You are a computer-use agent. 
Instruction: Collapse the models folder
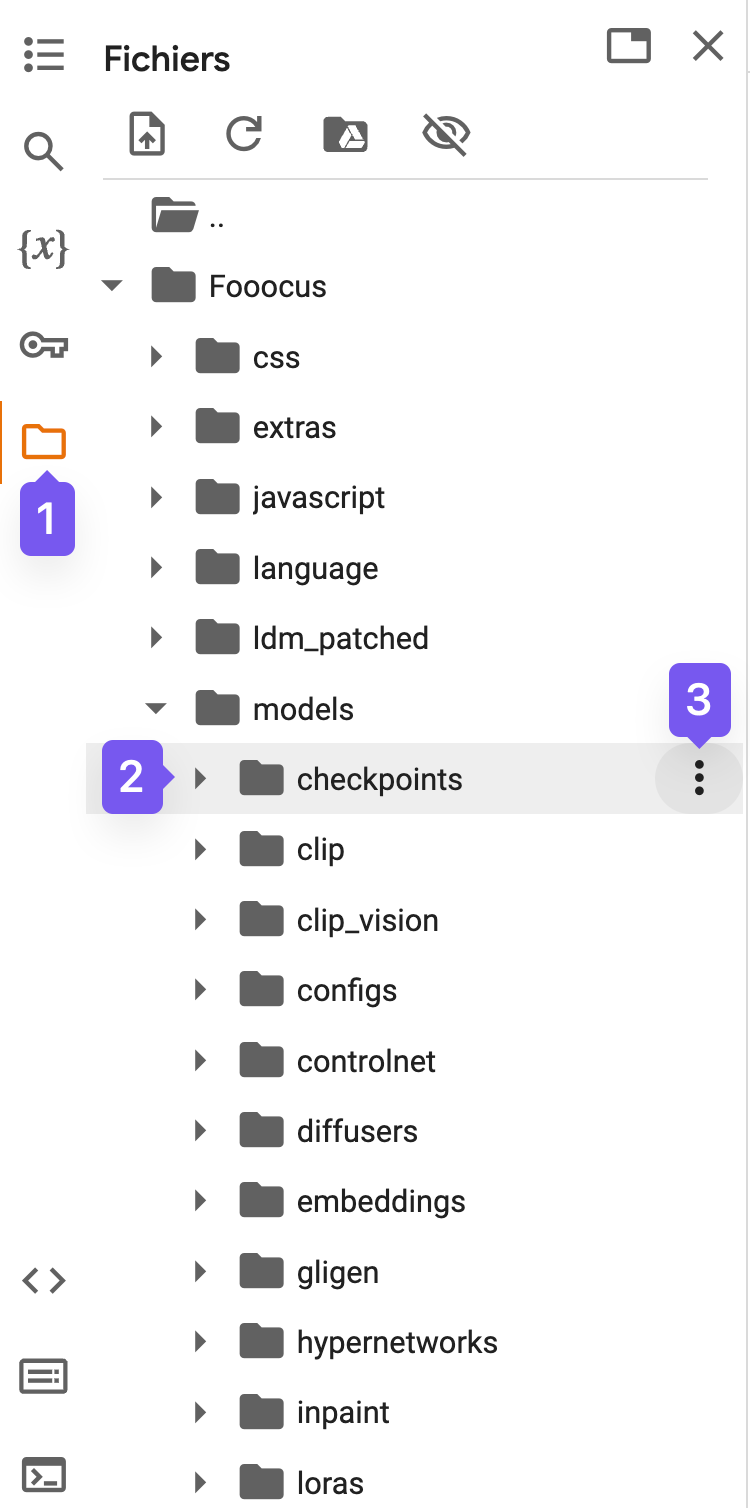click(x=156, y=709)
